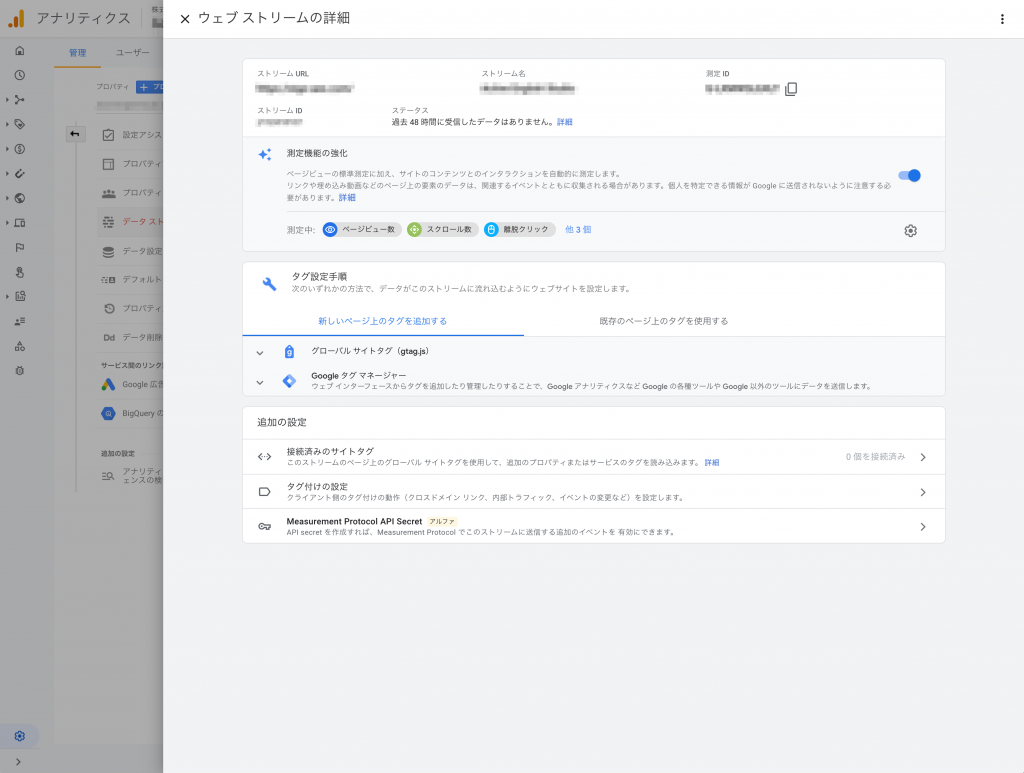Image resolution: width=1024 pixels, height=773 pixels.
Task: Open Realtime clock icon in sidebar
Action: [x=20, y=75]
